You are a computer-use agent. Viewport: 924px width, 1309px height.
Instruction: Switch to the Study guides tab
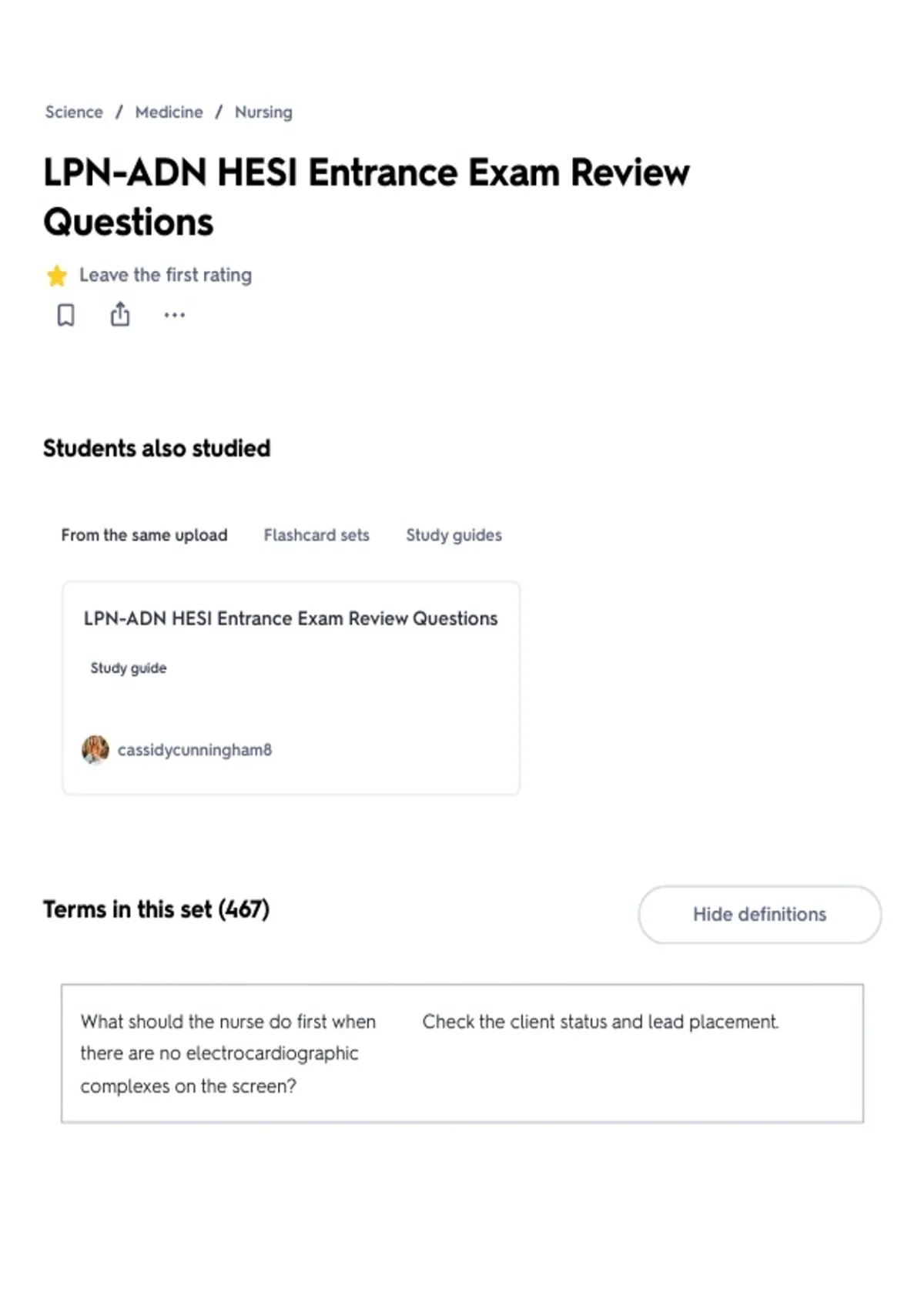point(454,535)
